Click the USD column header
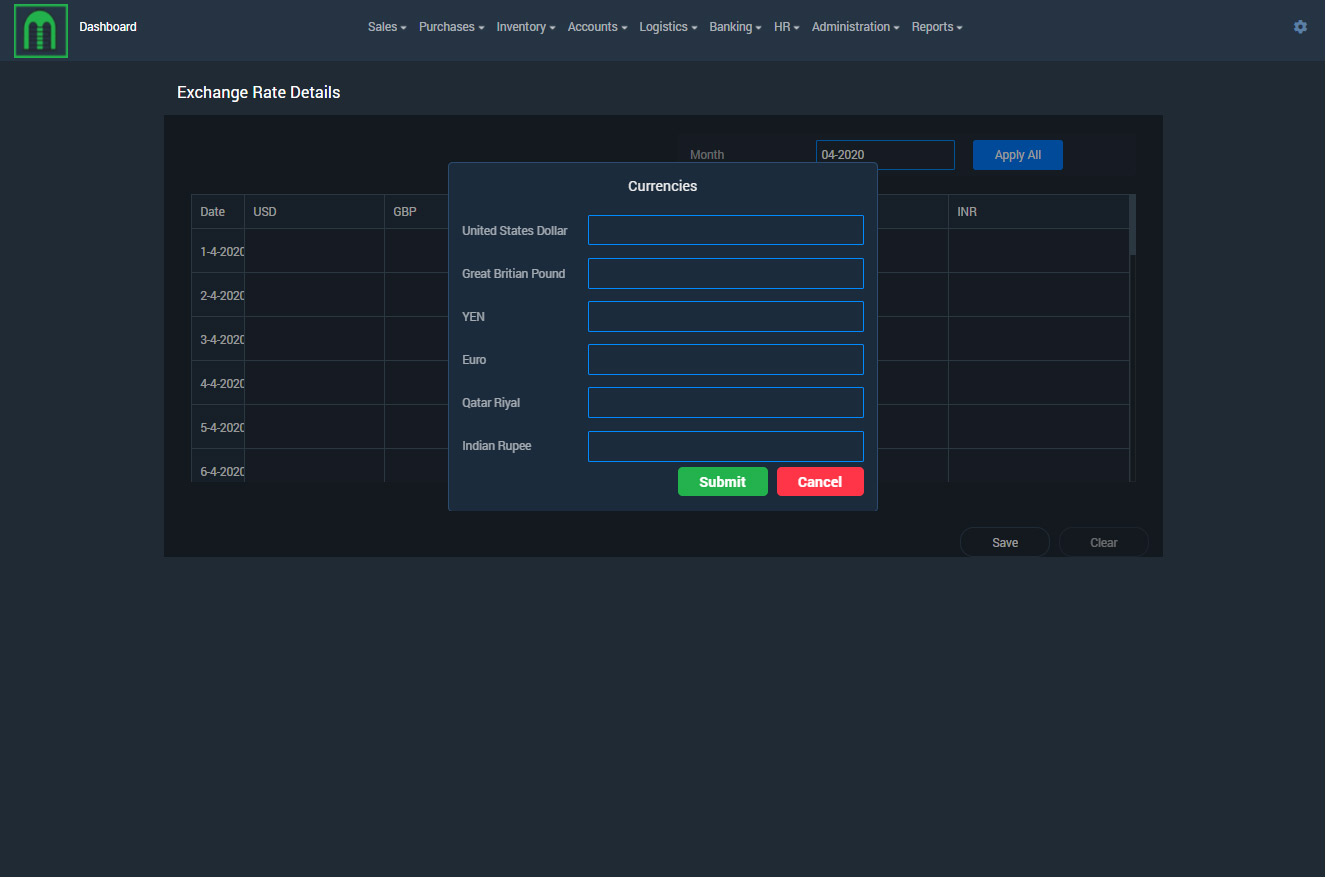The width and height of the screenshot is (1326, 879). pyautogui.click(x=315, y=212)
